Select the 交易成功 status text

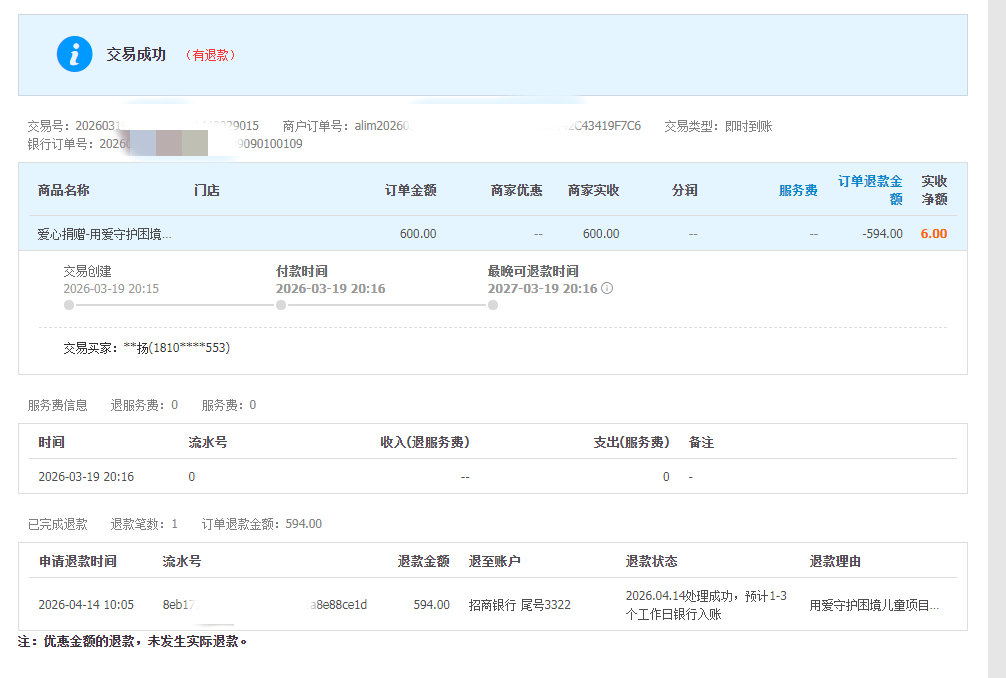point(136,55)
